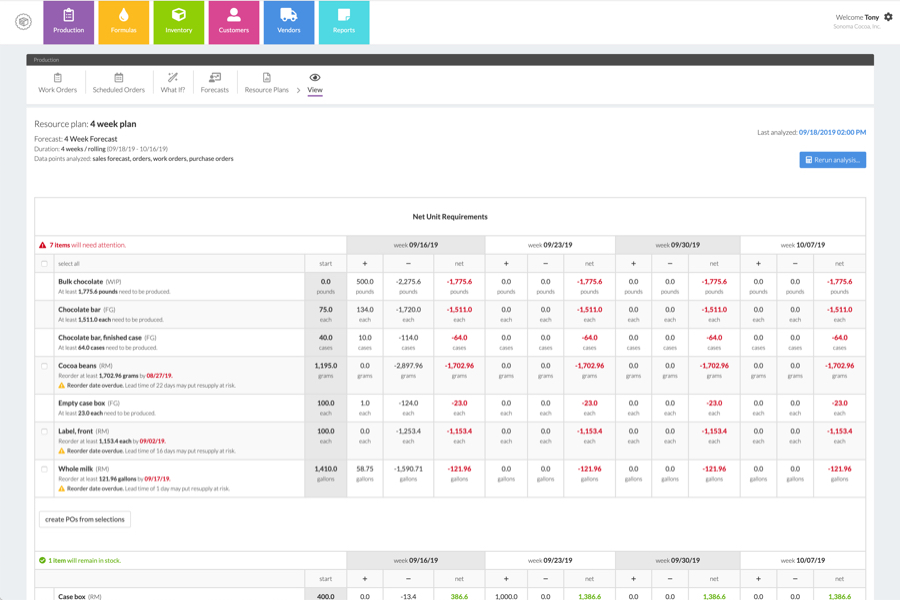Select the Label, front row checkbox

(x=44, y=432)
